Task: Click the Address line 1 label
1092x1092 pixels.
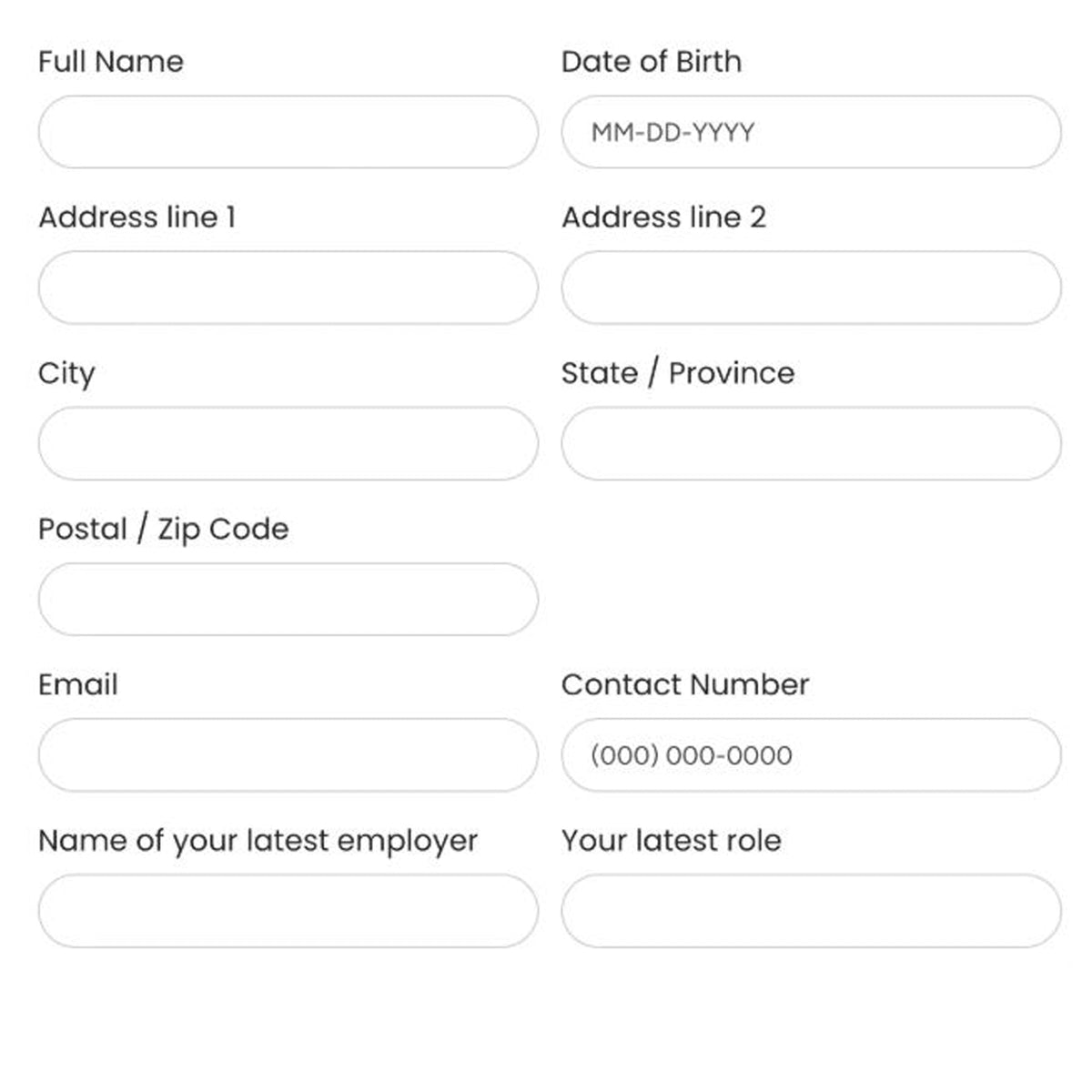Action: coord(137,217)
